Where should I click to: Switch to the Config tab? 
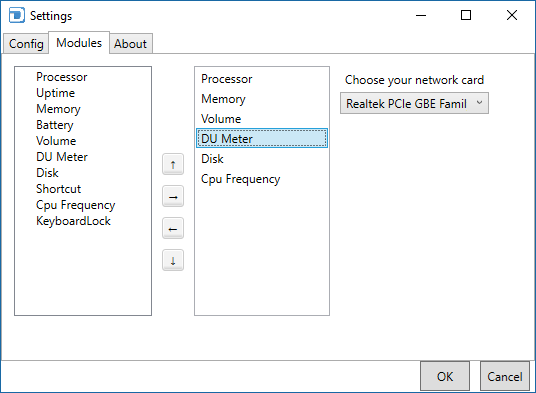coord(26,43)
